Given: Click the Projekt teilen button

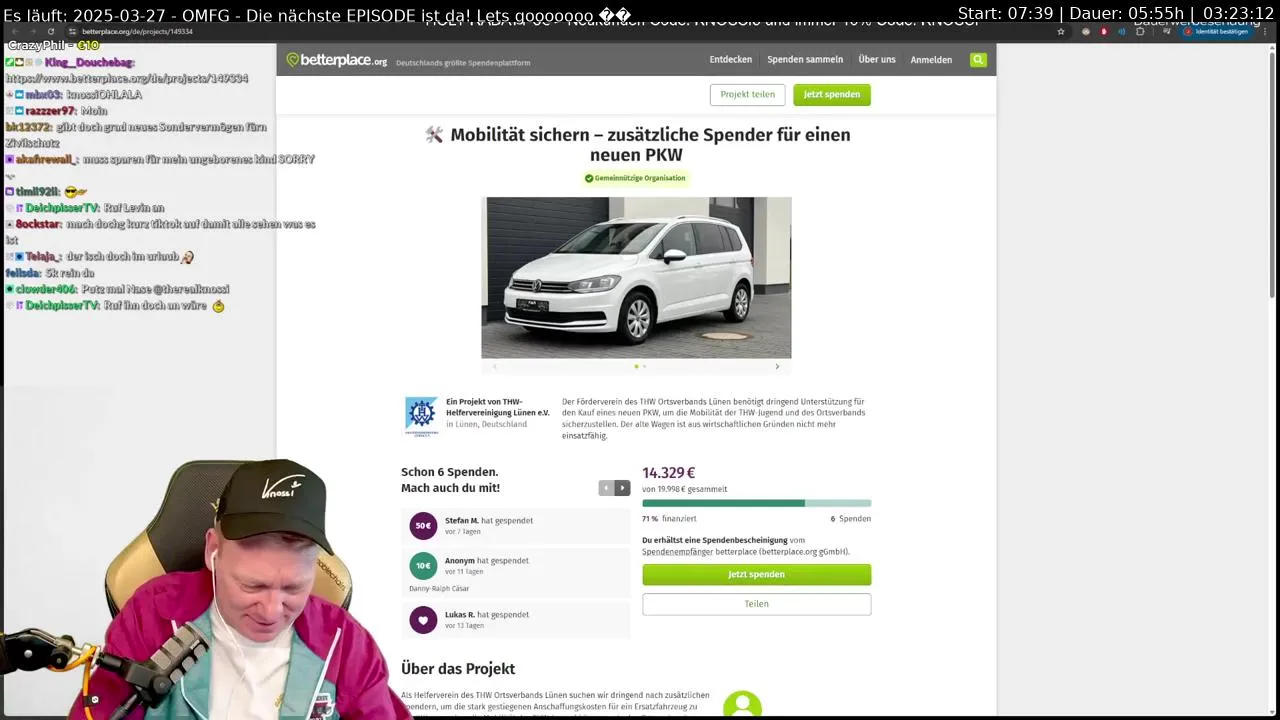Looking at the screenshot, I should 748,94.
